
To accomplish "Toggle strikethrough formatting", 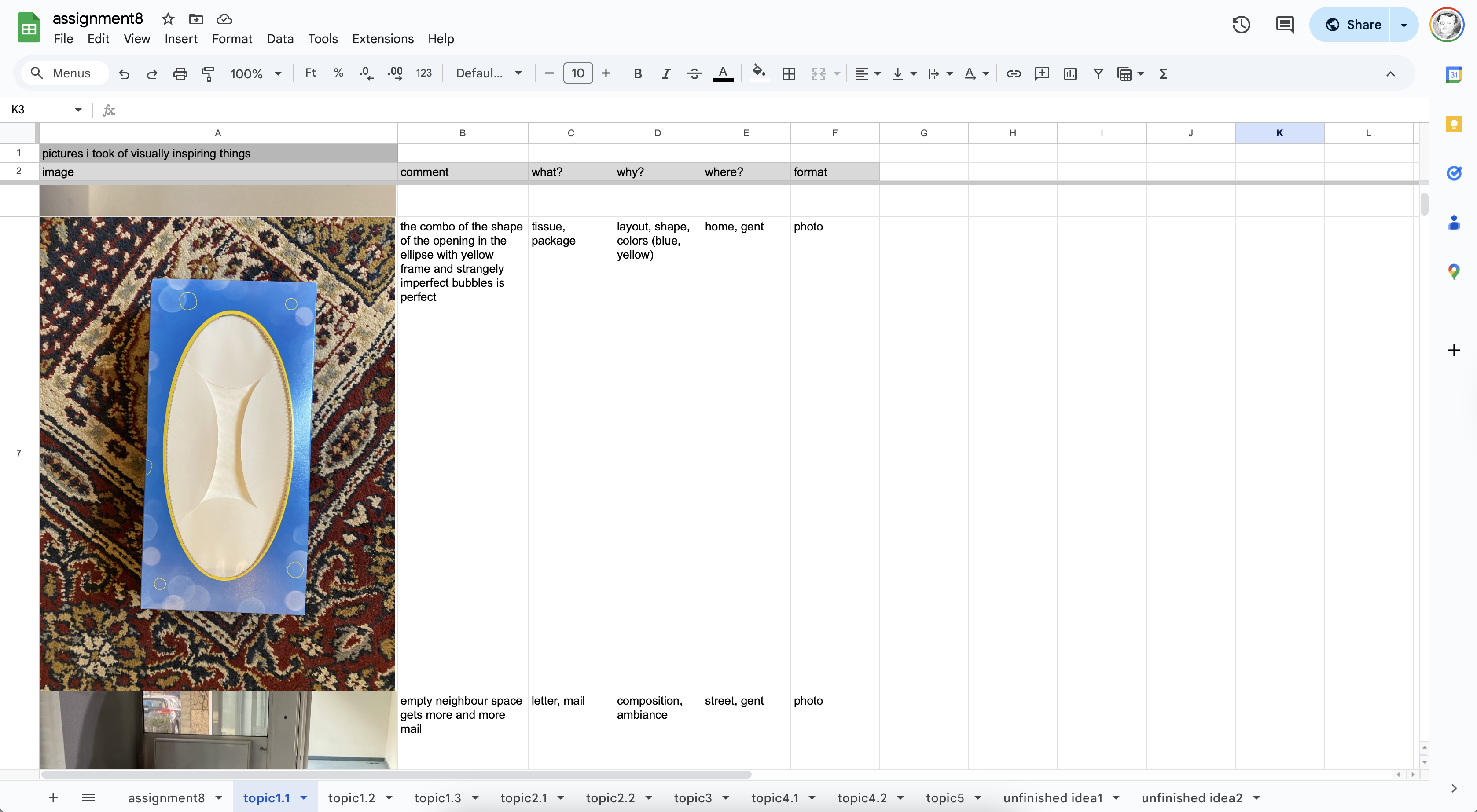I will pyautogui.click(x=694, y=73).
